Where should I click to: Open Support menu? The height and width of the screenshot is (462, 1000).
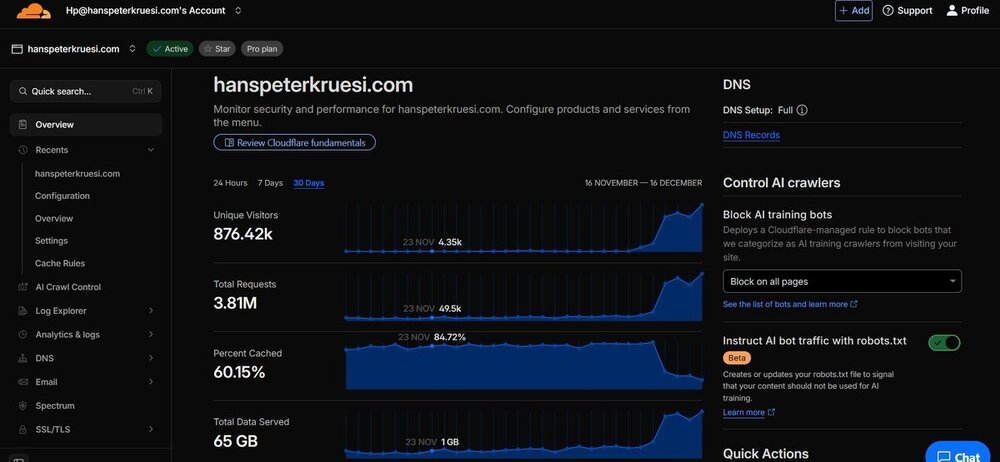click(x=907, y=11)
